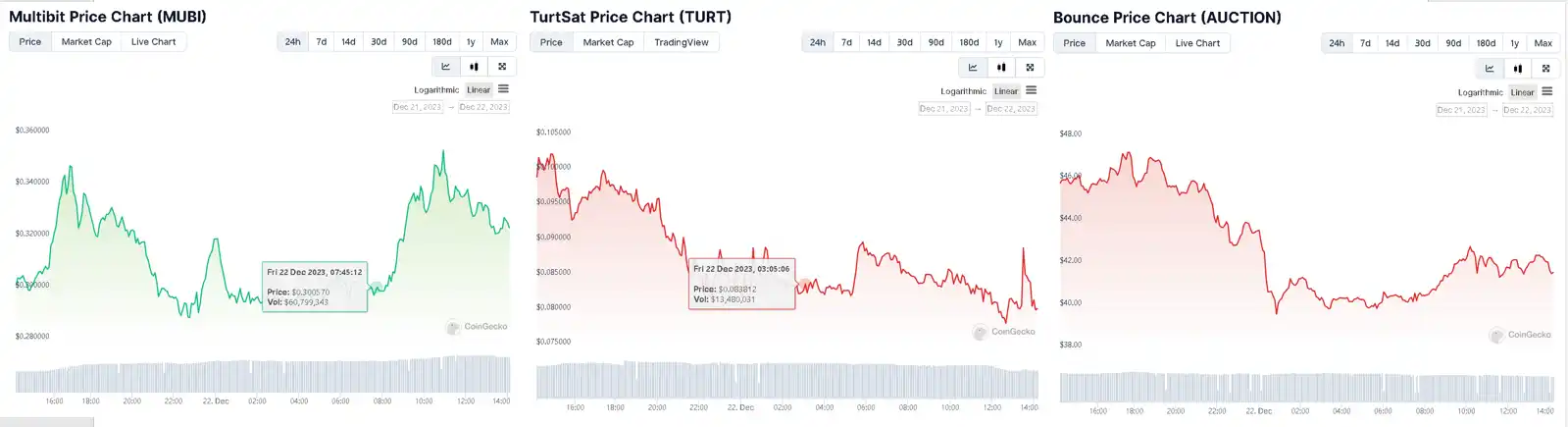
Task: Switch Multibit chart to Market Cap tab
Action: click(86, 42)
